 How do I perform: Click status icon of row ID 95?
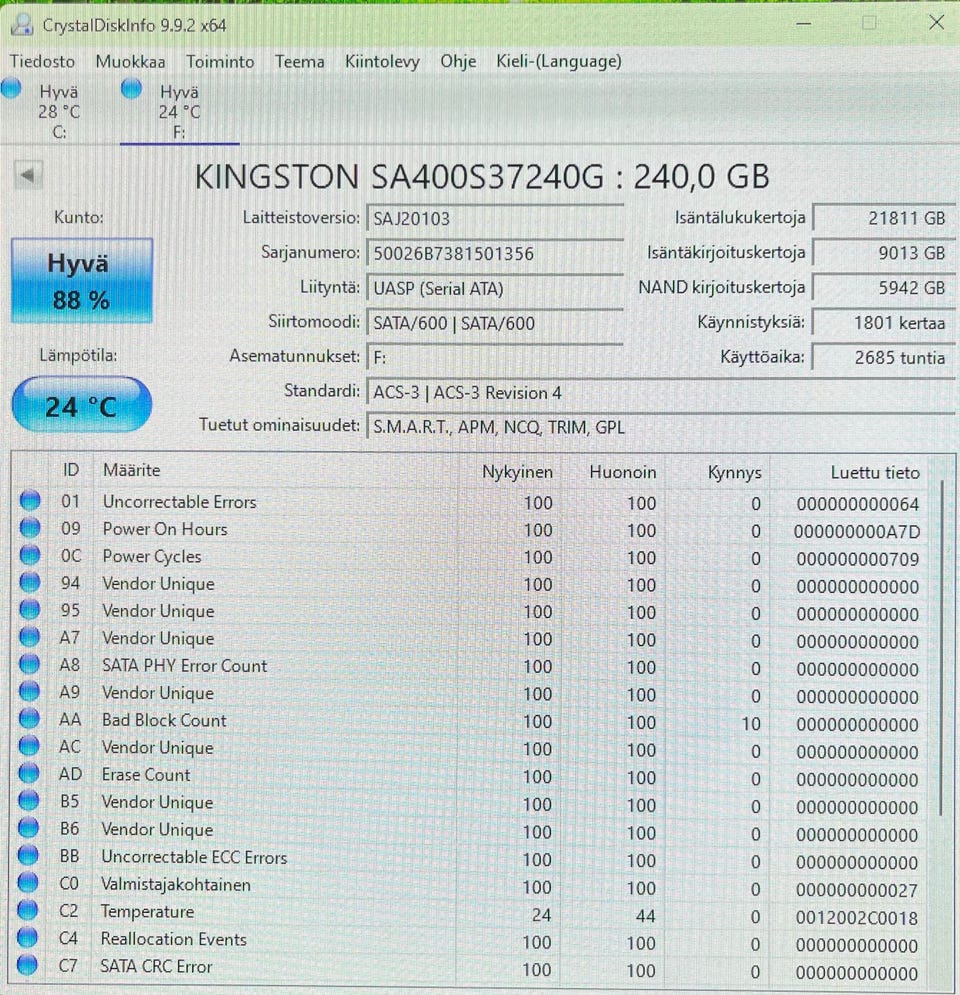(30, 610)
